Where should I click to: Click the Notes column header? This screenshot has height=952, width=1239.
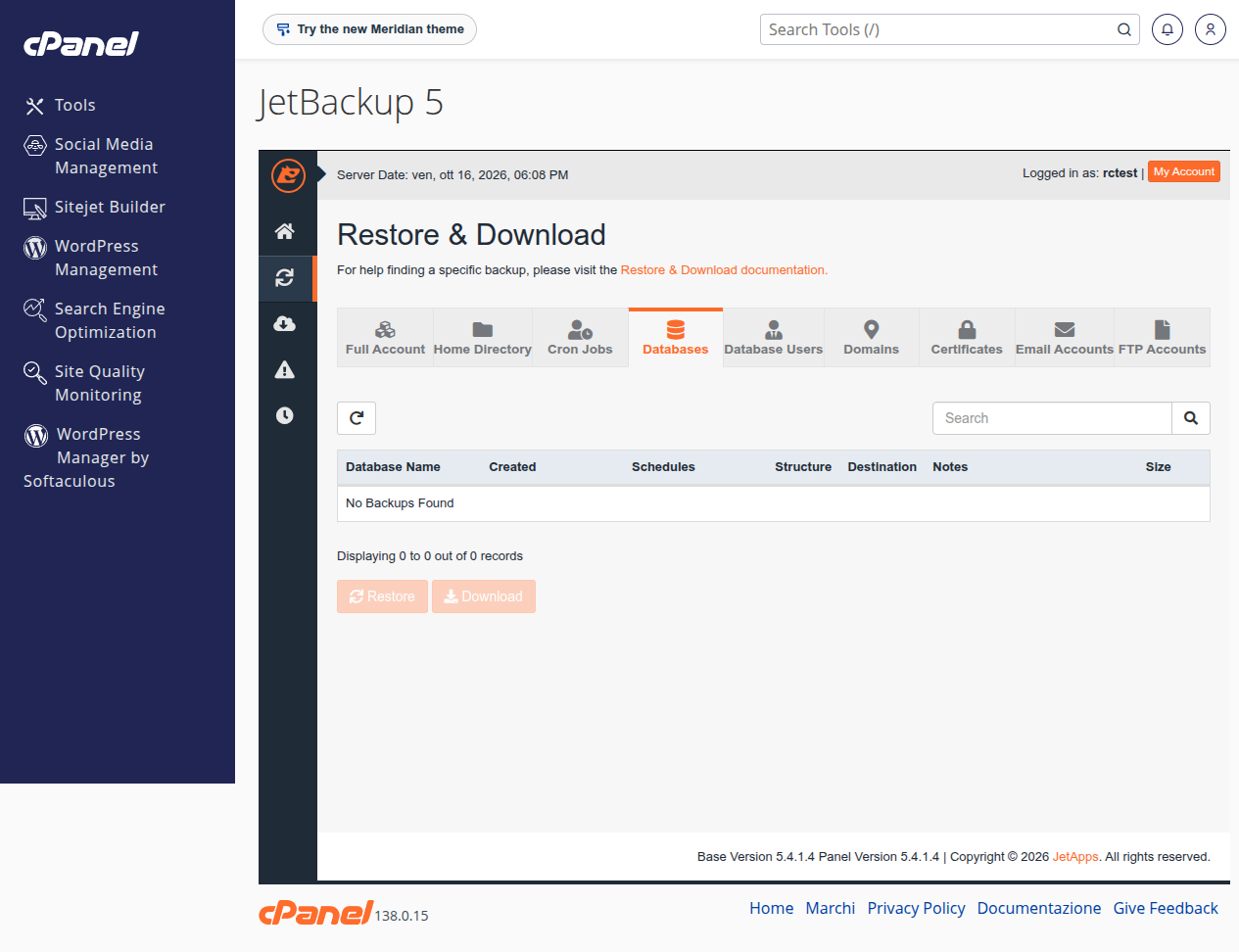[x=950, y=467]
